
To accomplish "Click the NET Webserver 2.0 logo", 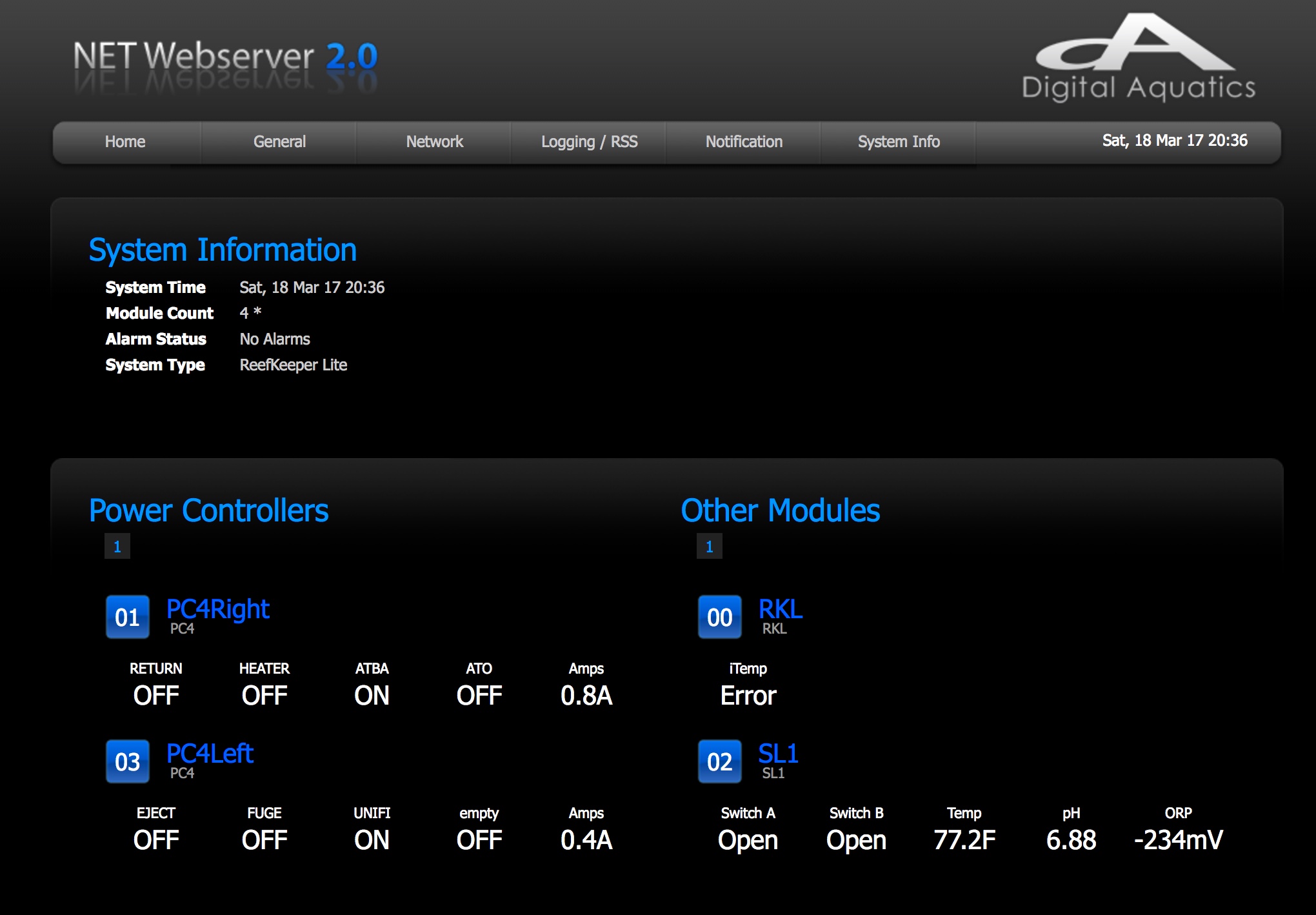I will pyautogui.click(x=225, y=58).
